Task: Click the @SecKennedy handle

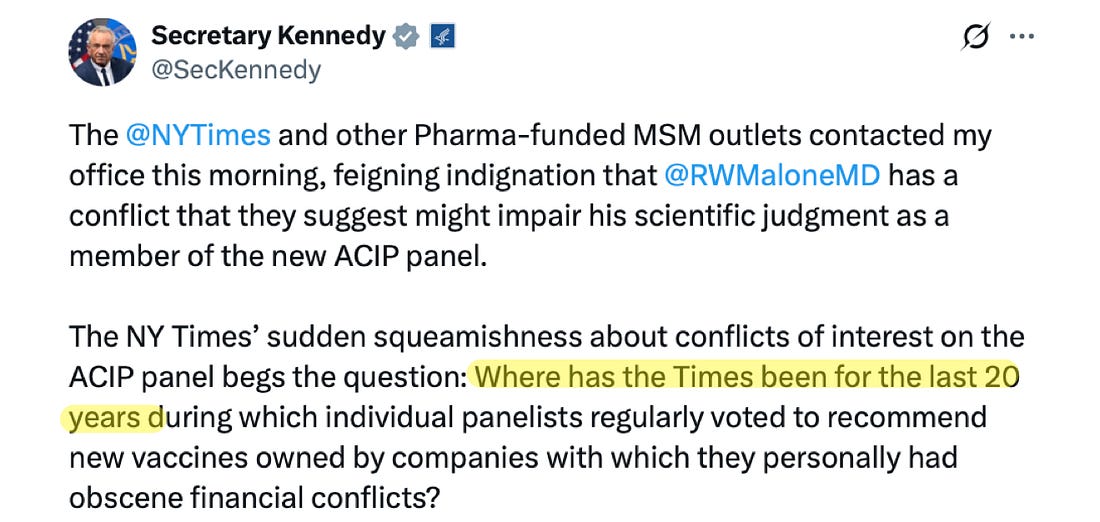Action: (x=236, y=70)
